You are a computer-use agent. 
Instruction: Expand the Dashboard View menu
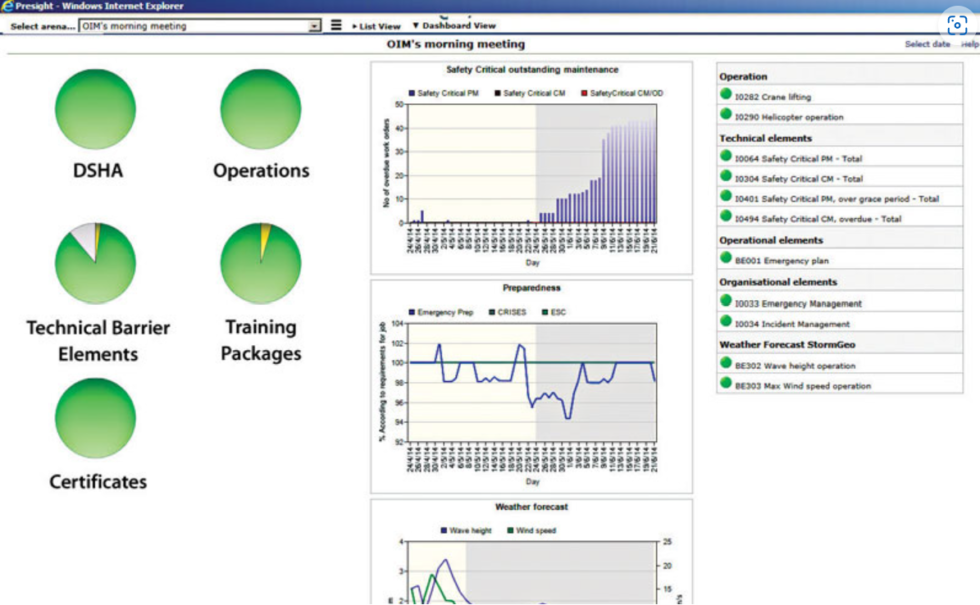[455, 26]
